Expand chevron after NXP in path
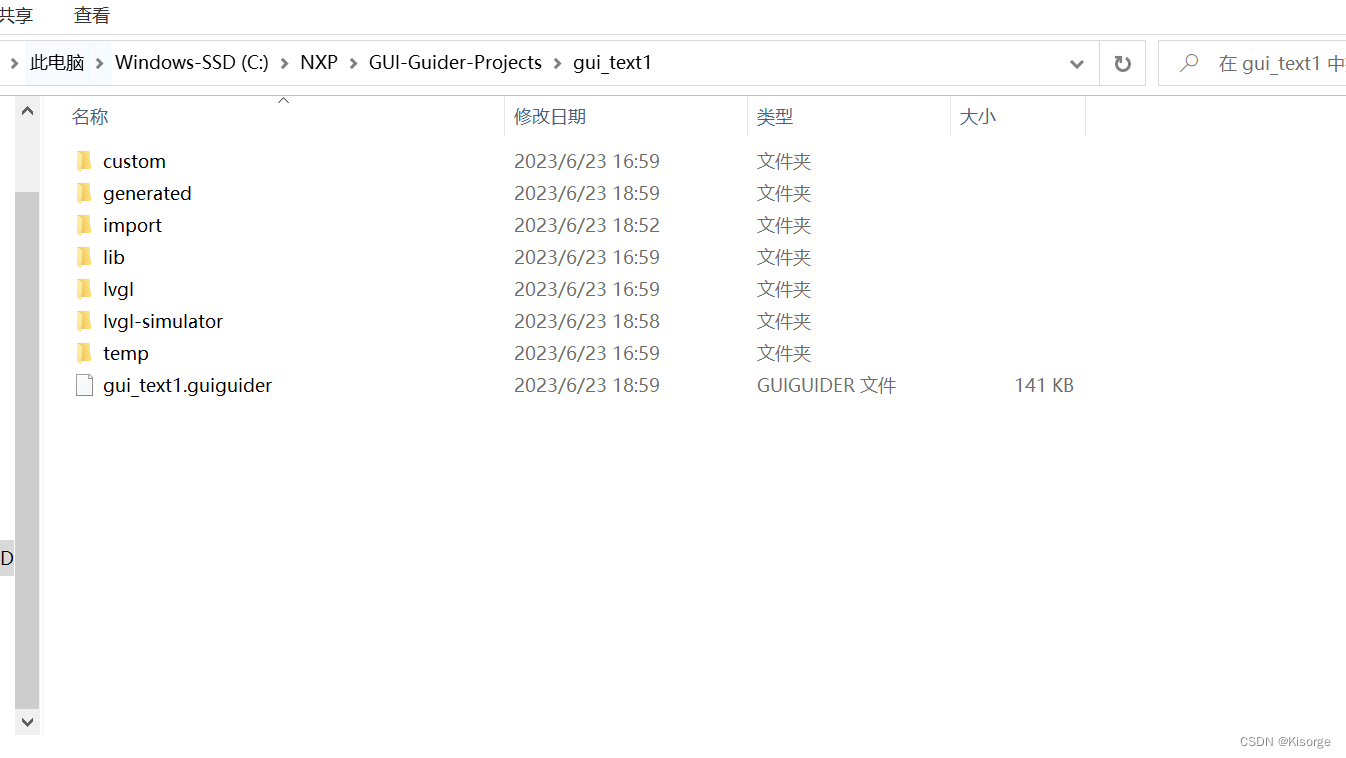This screenshot has width=1346, height=758. point(354,63)
